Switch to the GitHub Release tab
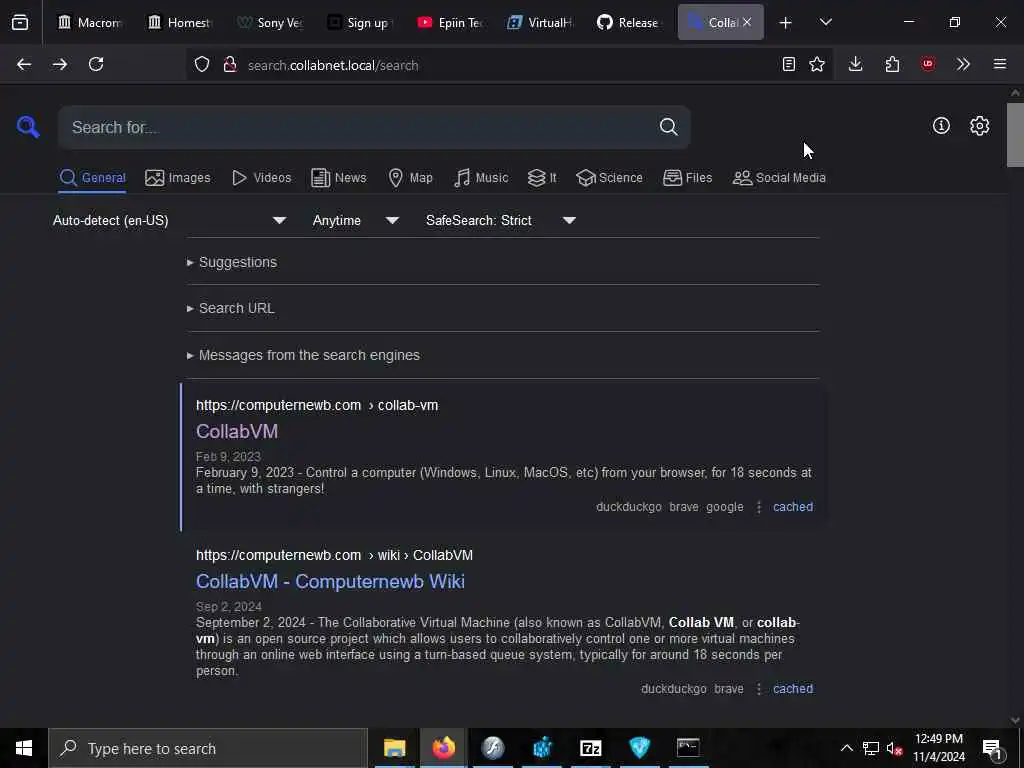This screenshot has width=1024, height=768. click(630, 22)
